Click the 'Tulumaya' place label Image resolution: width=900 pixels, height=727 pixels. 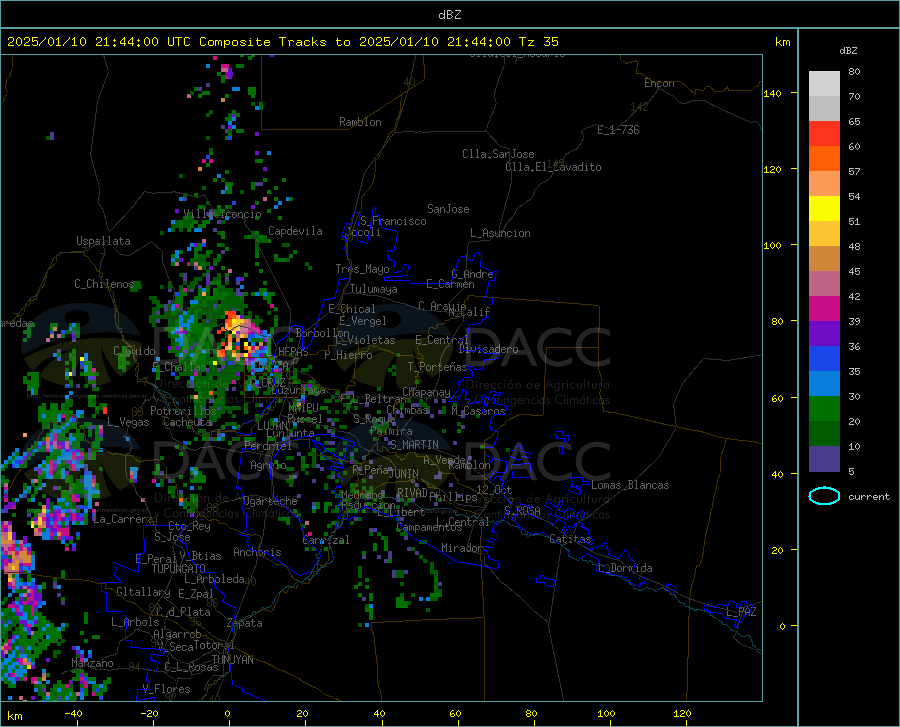(x=374, y=289)
